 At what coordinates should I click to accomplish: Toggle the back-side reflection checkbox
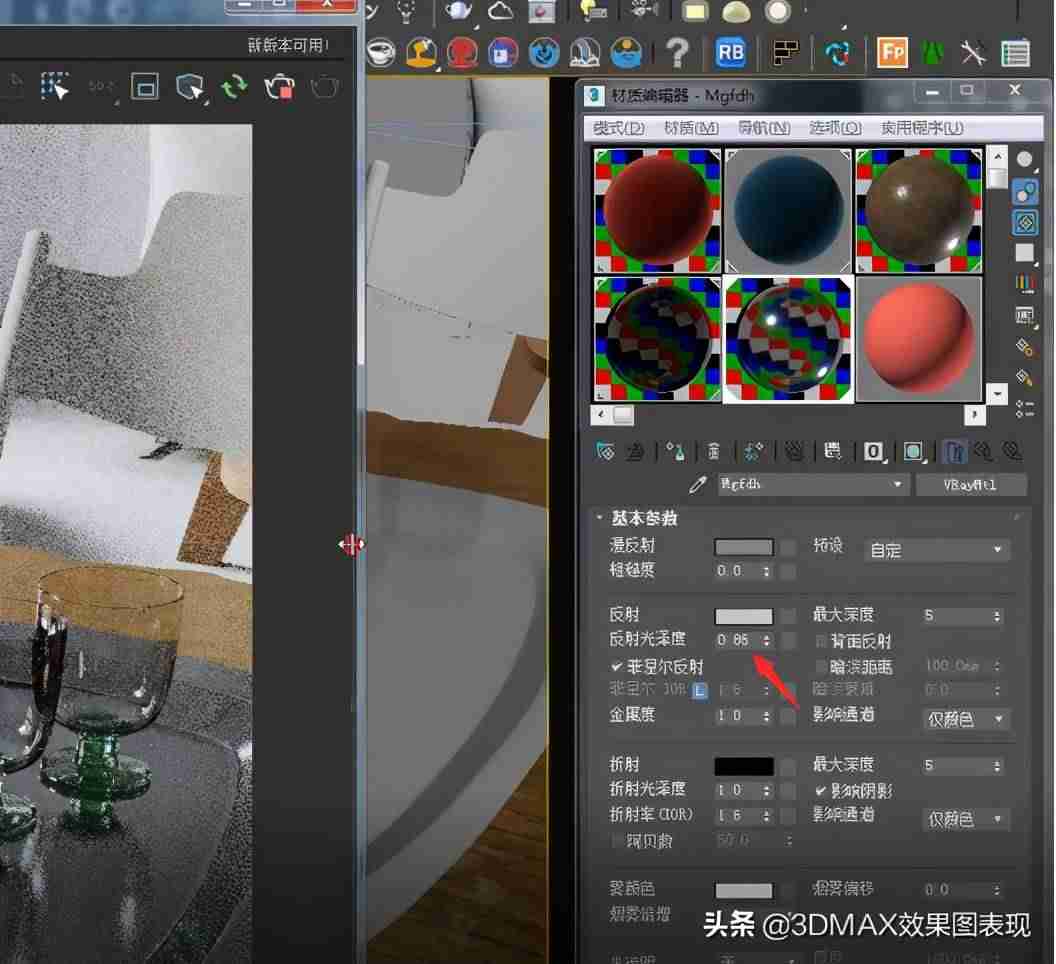pos(821,640)
